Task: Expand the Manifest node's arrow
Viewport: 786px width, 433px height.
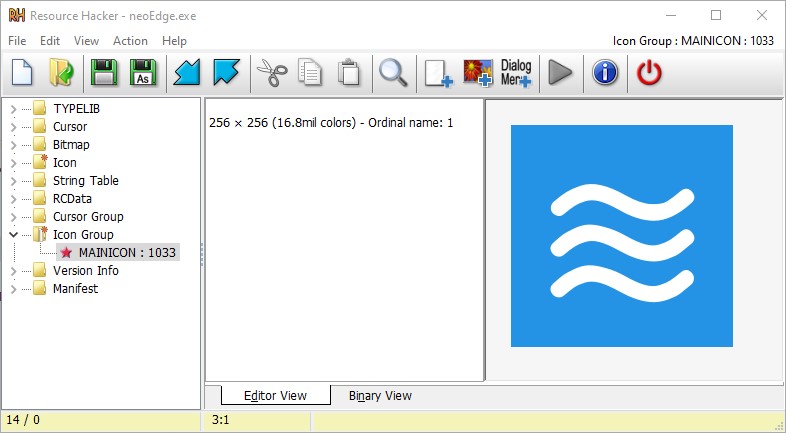Action: [x=14, y=289]
